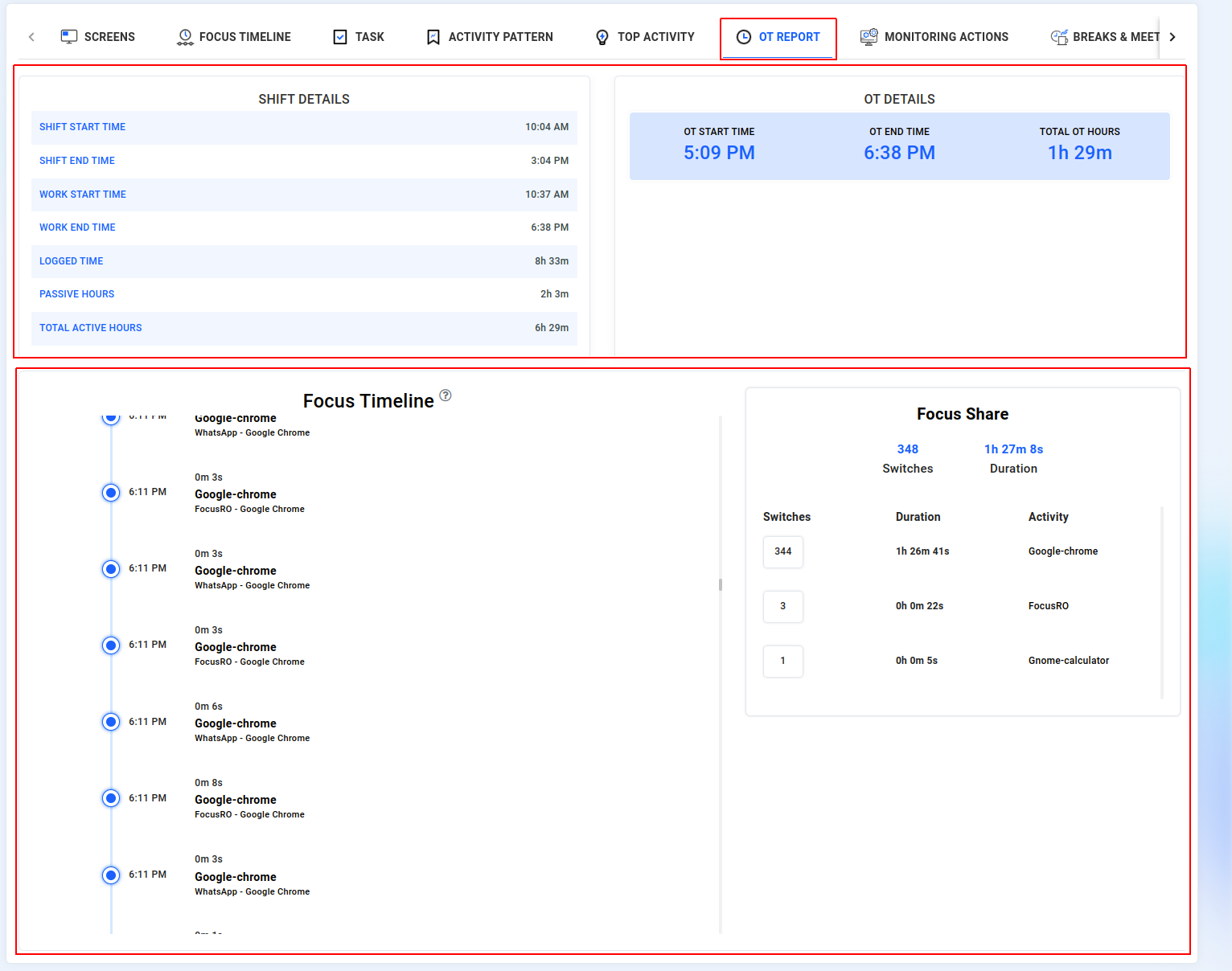The height and width of the screenshot is (971, 1232).
Task: Click the Focus Timeline help question icon
Action: [x=446, y=395]
